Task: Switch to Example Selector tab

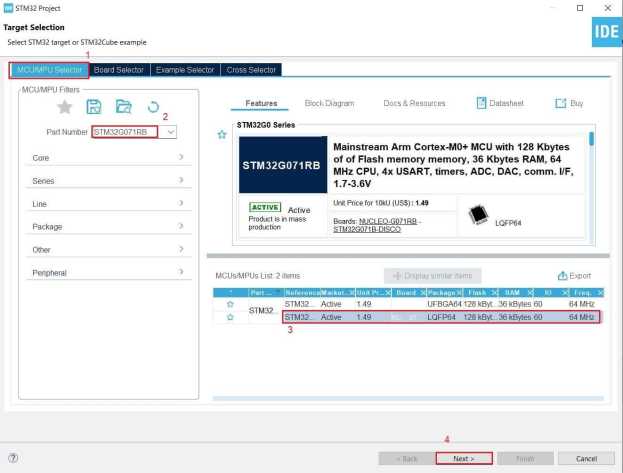Action: pyautogui.click(x=185, y=70)
